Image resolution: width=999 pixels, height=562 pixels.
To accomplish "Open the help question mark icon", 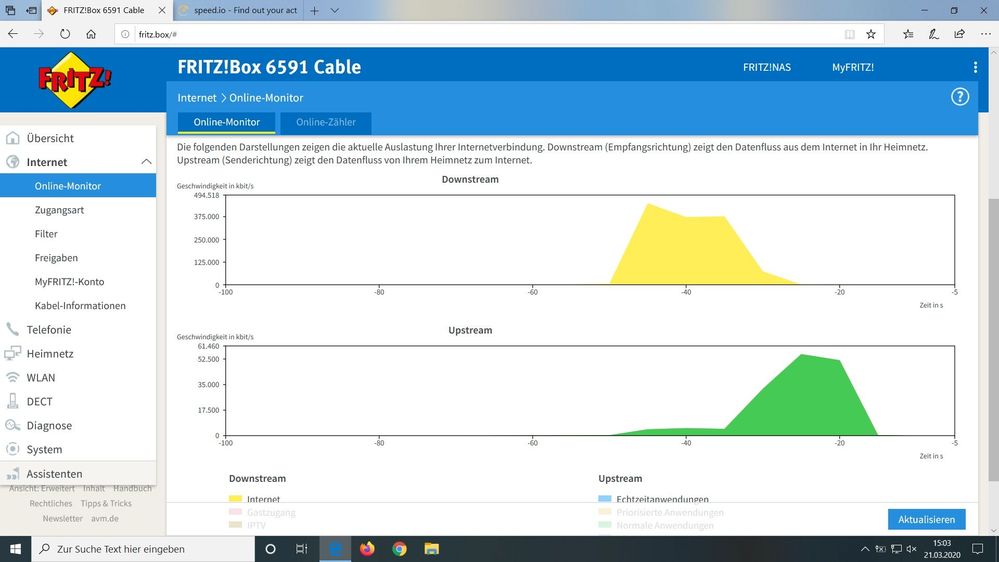I will (959, 97).
